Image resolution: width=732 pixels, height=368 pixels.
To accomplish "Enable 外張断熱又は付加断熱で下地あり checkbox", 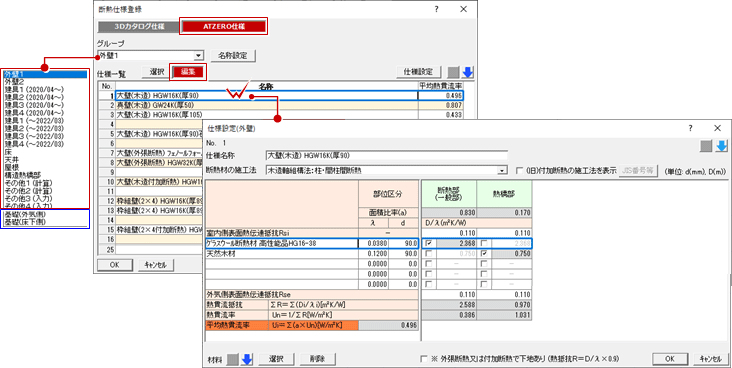I will [424, 359].
